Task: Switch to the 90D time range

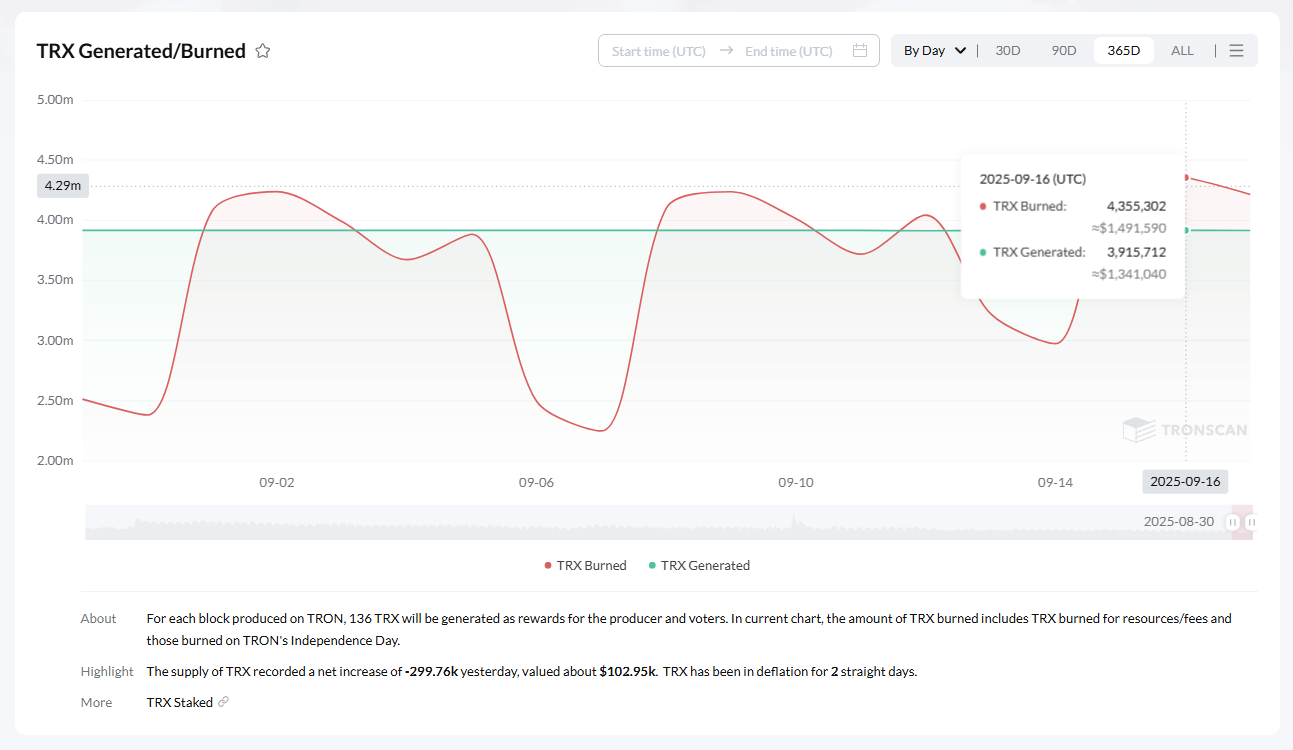Action: click(x=1064, y=51)
